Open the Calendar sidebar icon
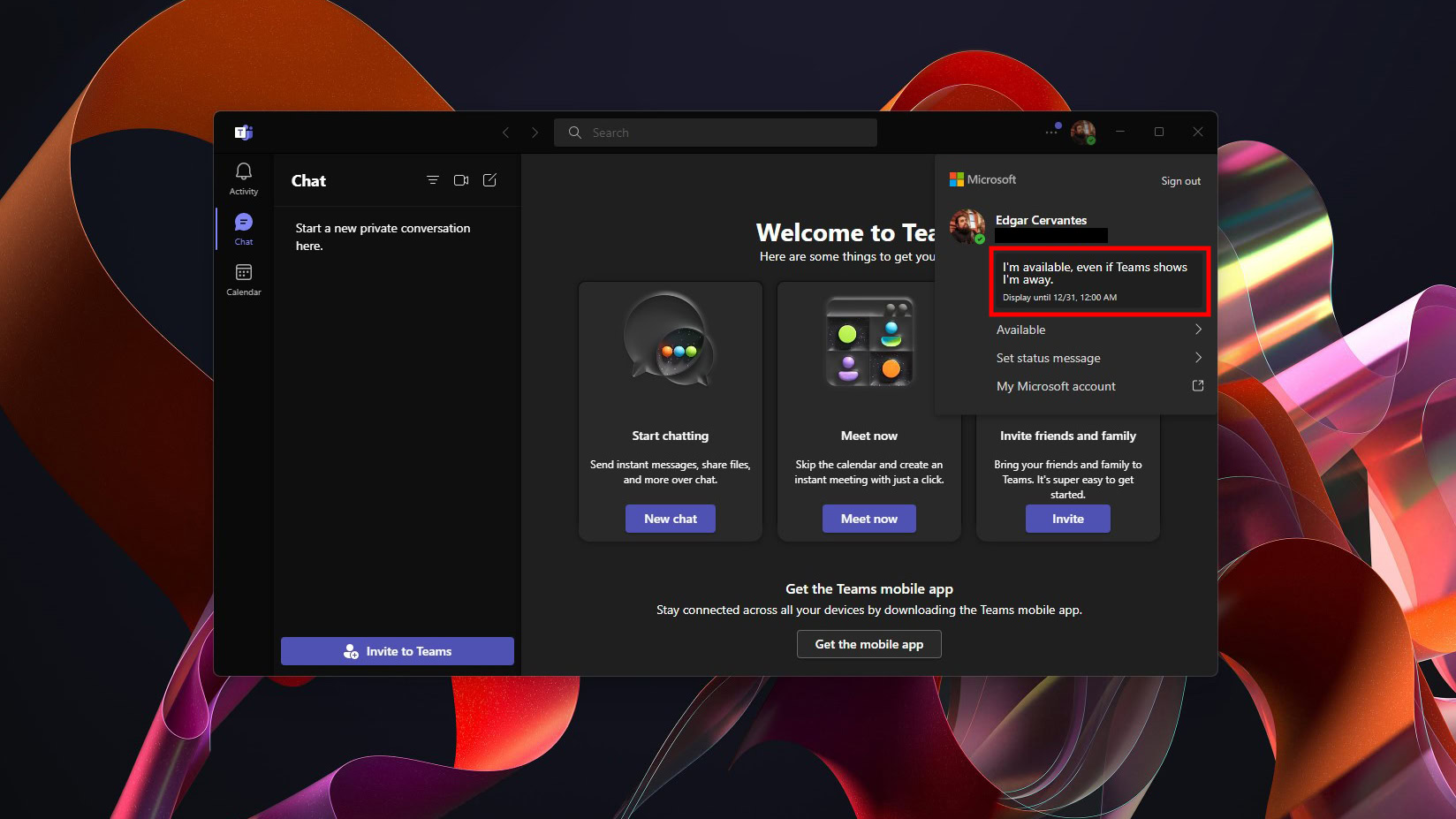 (x=244, y=278)
